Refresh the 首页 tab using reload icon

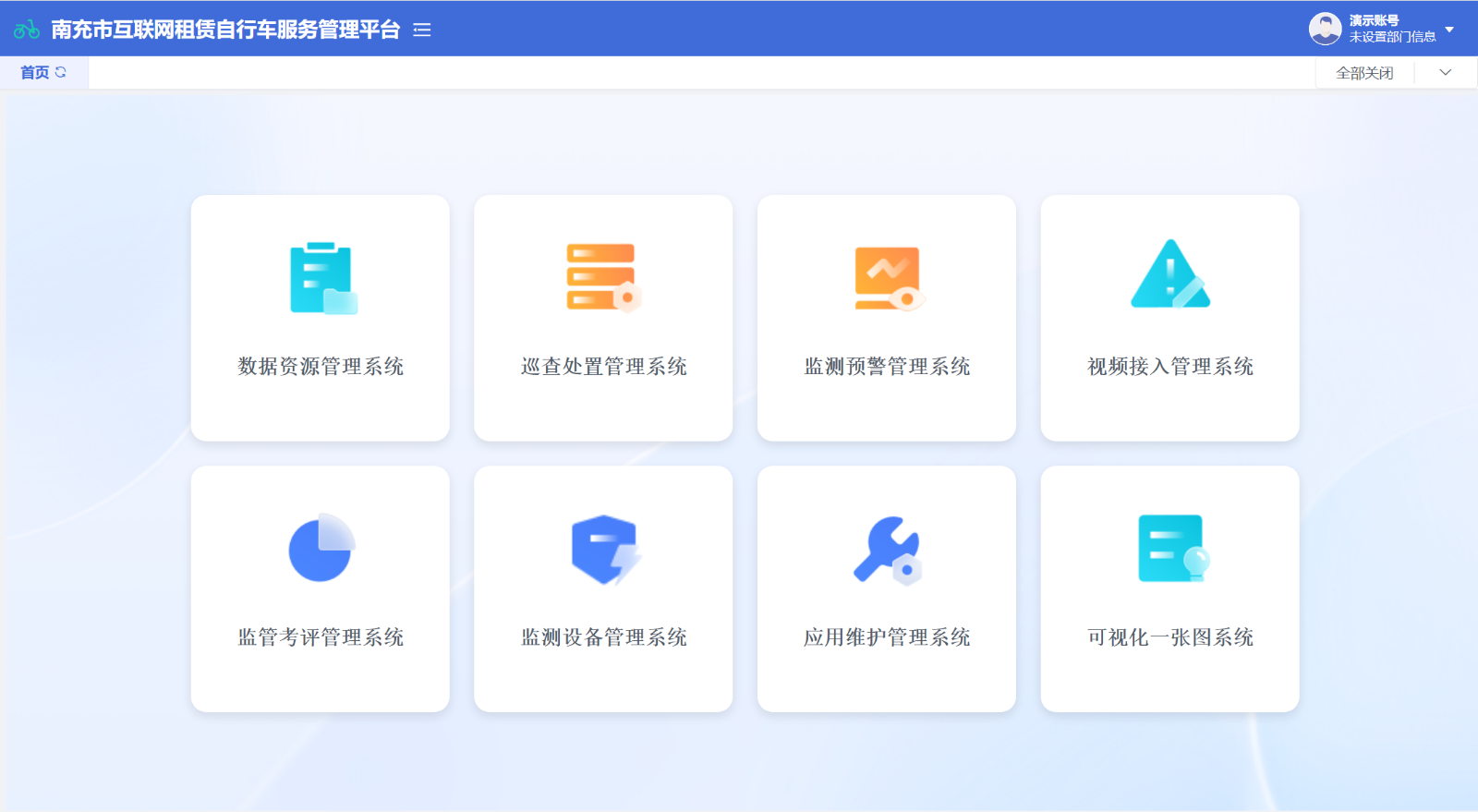coord(61,72)
